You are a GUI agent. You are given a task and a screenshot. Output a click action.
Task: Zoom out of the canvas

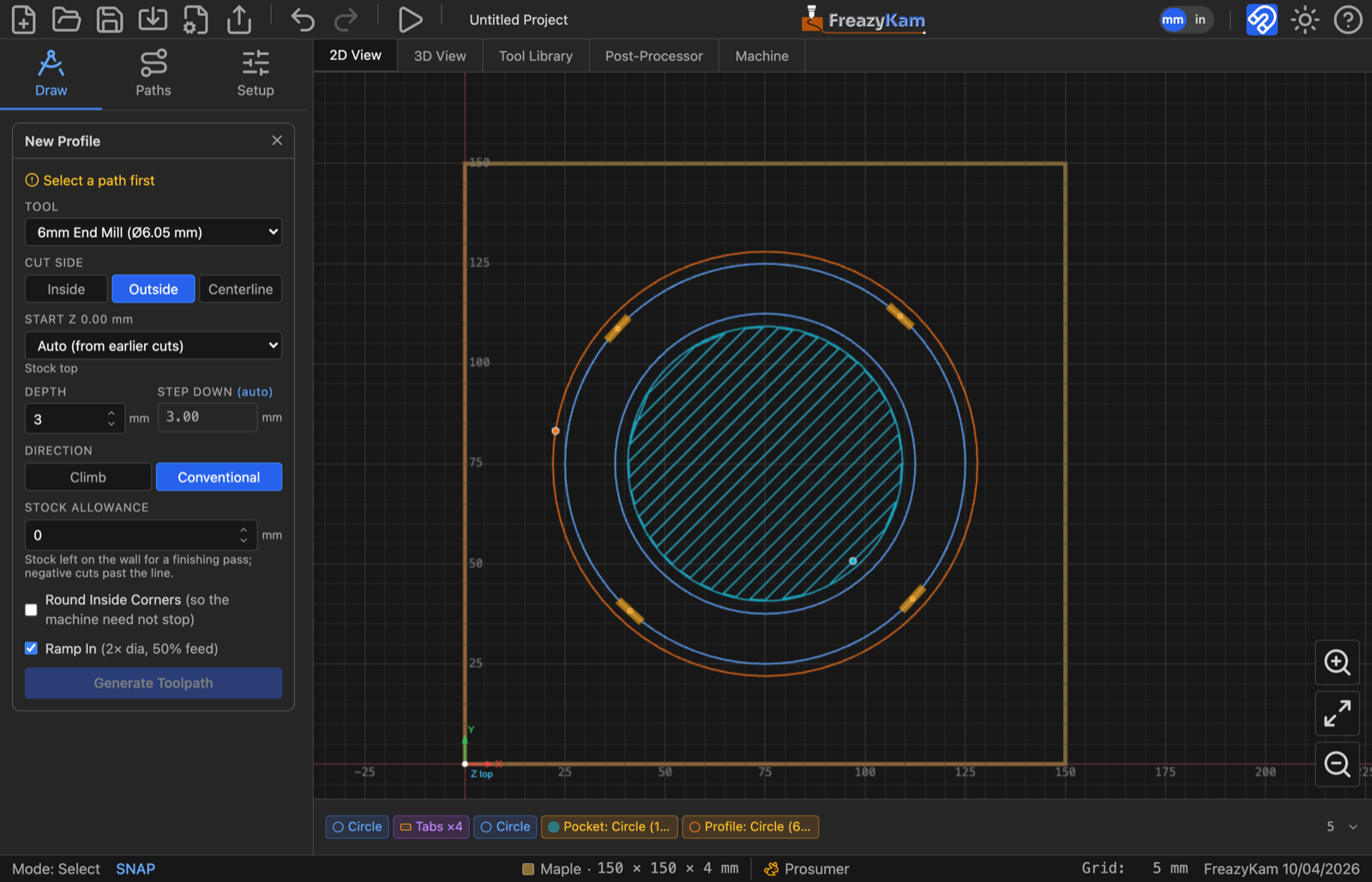click(1338, 764)
